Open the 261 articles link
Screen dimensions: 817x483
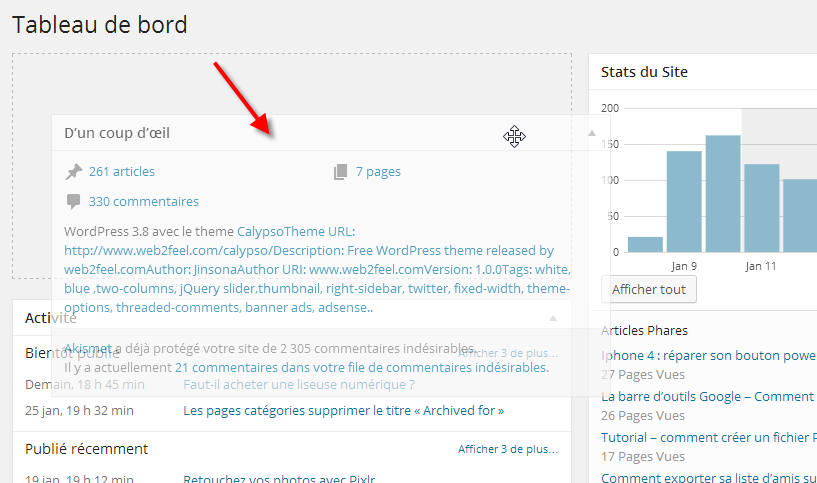click(x=121, y=172)
